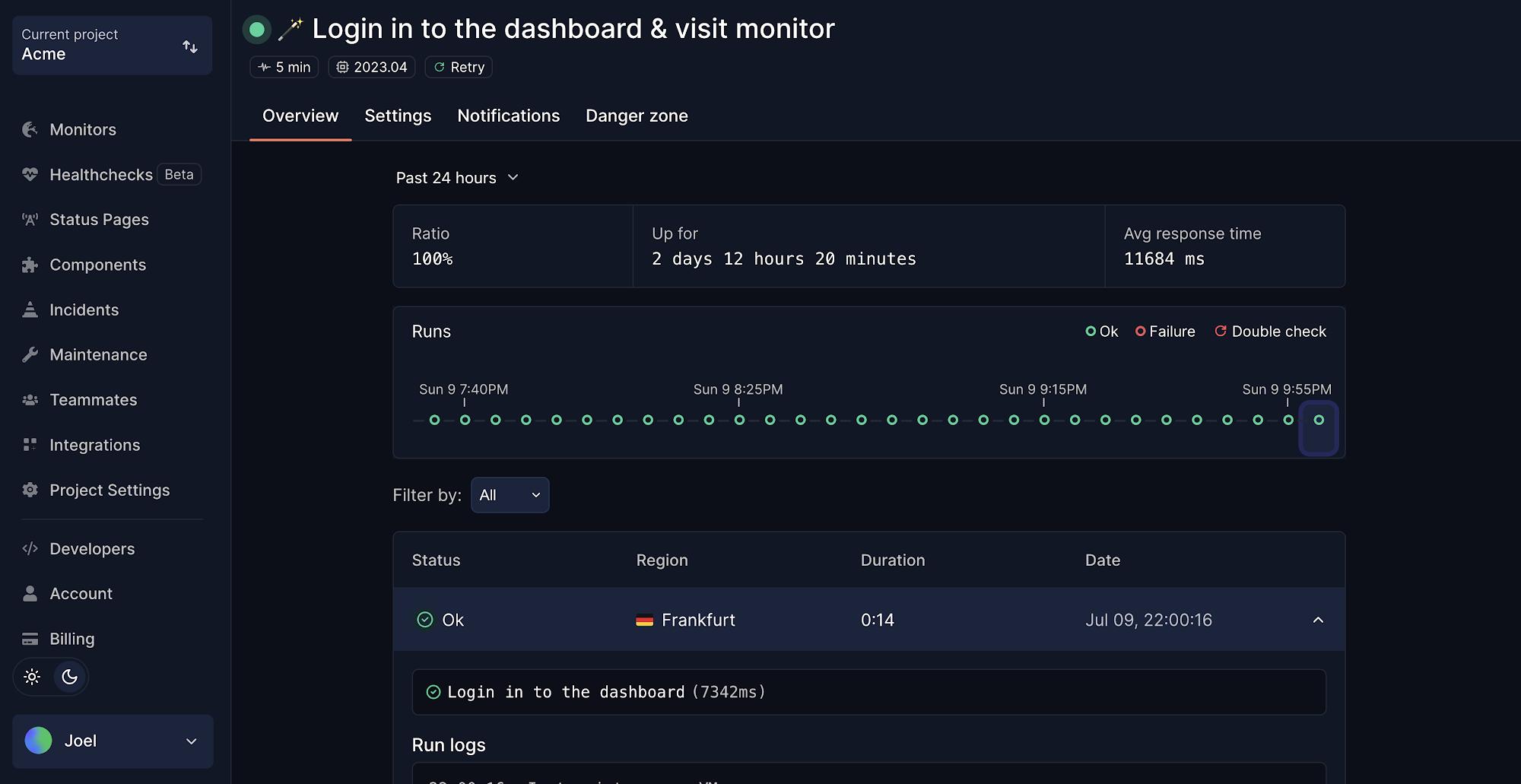
Task: Click the Status Pages antenna icon
Action: click(30, 220)
